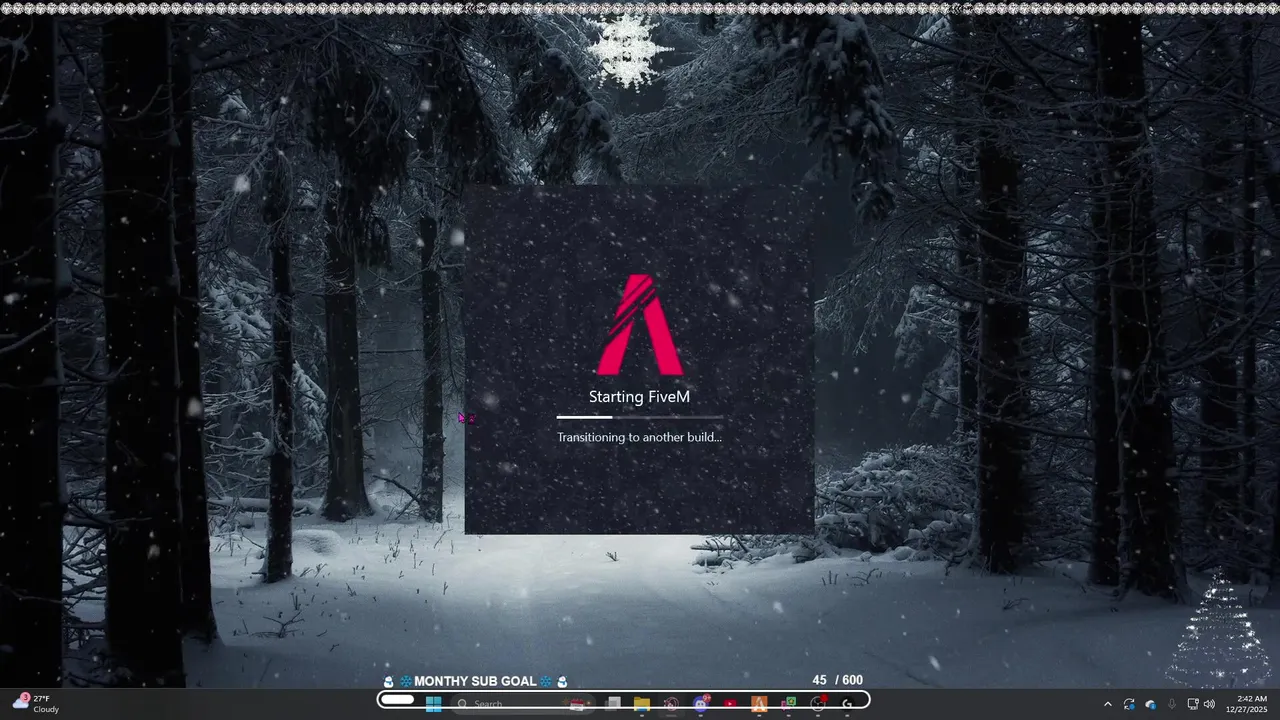1280x720 pixels.
Task: Open the volume speaker tray icon
Action: coord(1210,704)
